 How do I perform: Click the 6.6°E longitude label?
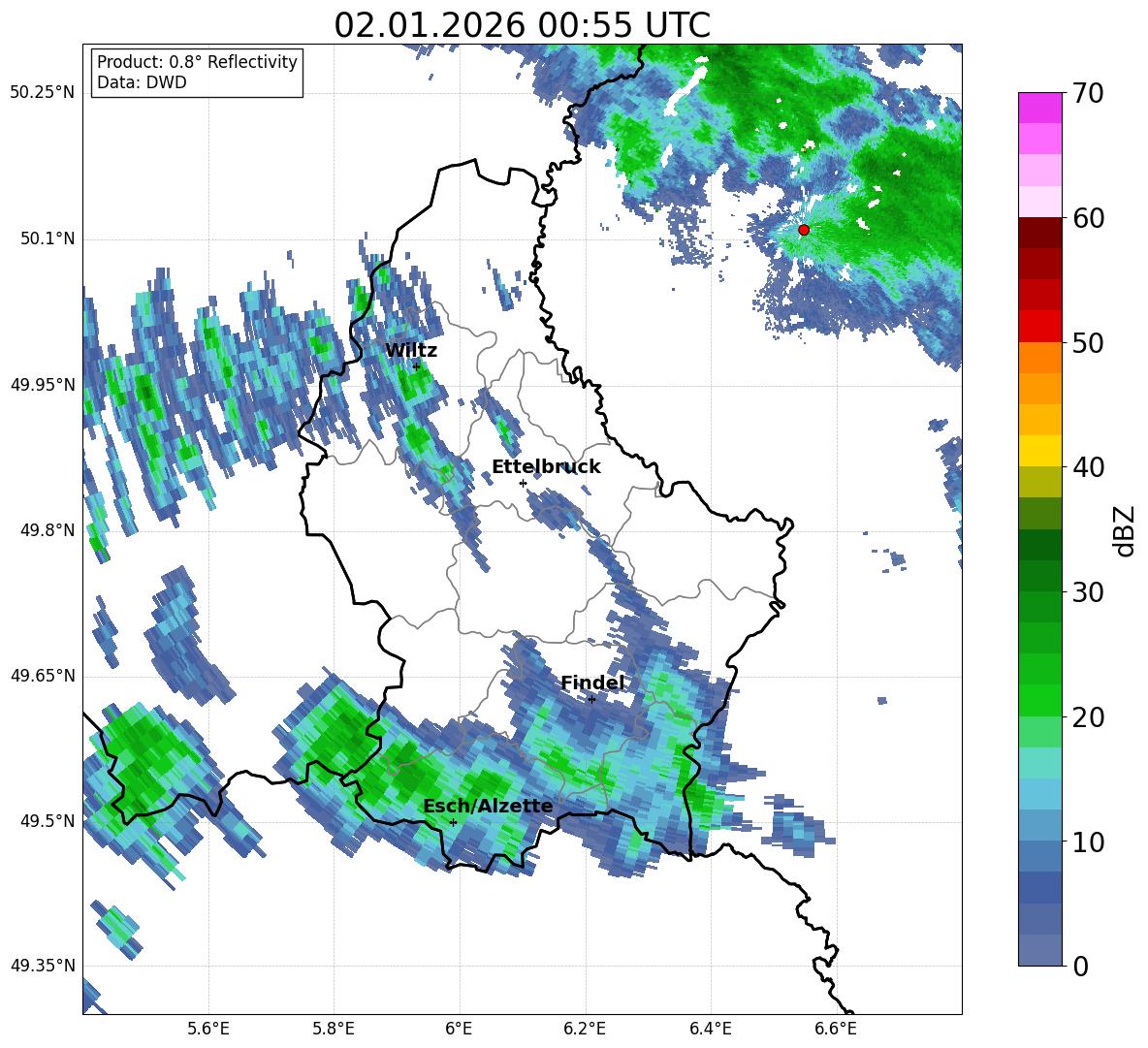836,1030
